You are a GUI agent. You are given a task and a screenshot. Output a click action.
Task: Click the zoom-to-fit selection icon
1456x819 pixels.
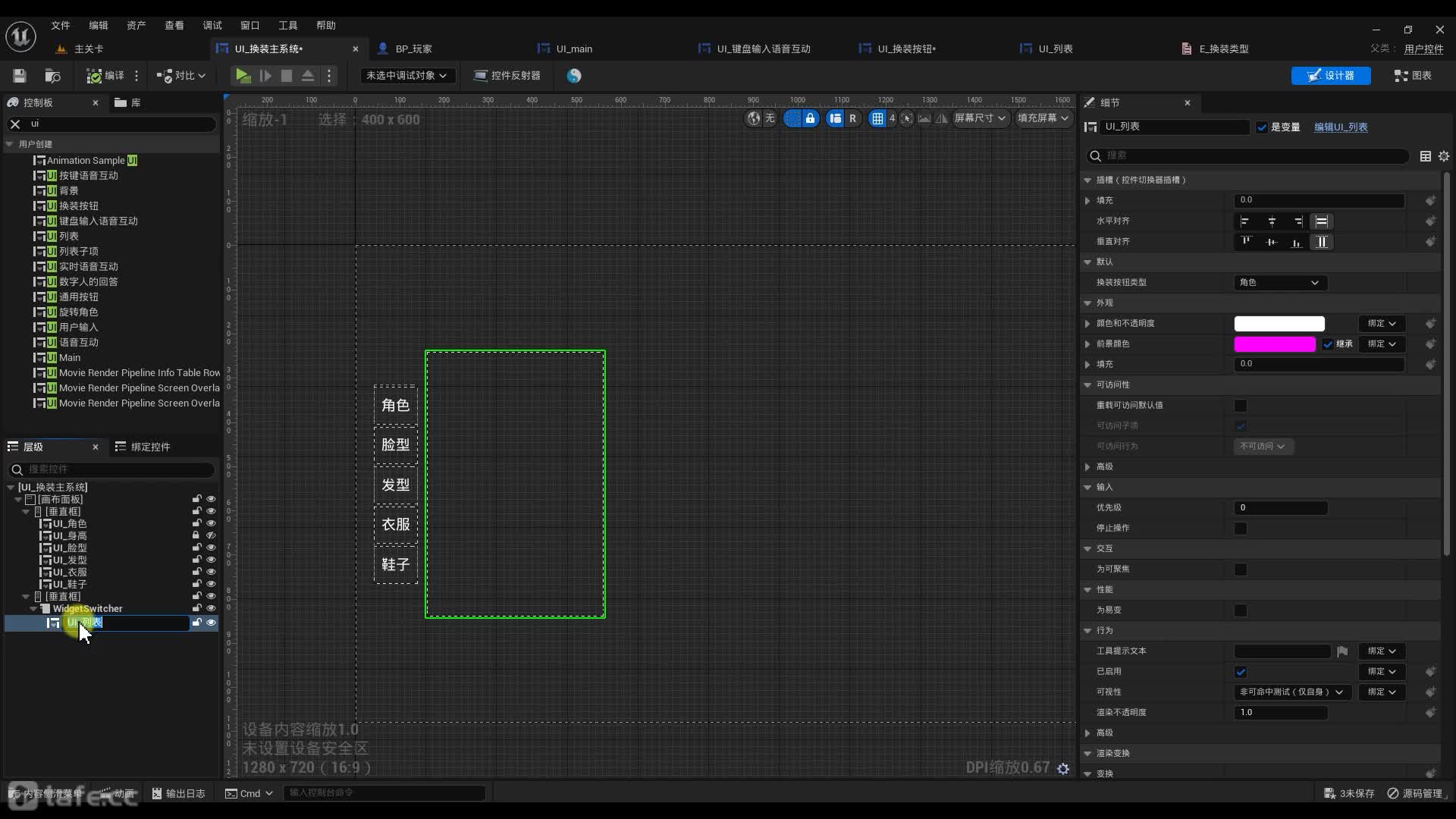(x=907, y=118)
